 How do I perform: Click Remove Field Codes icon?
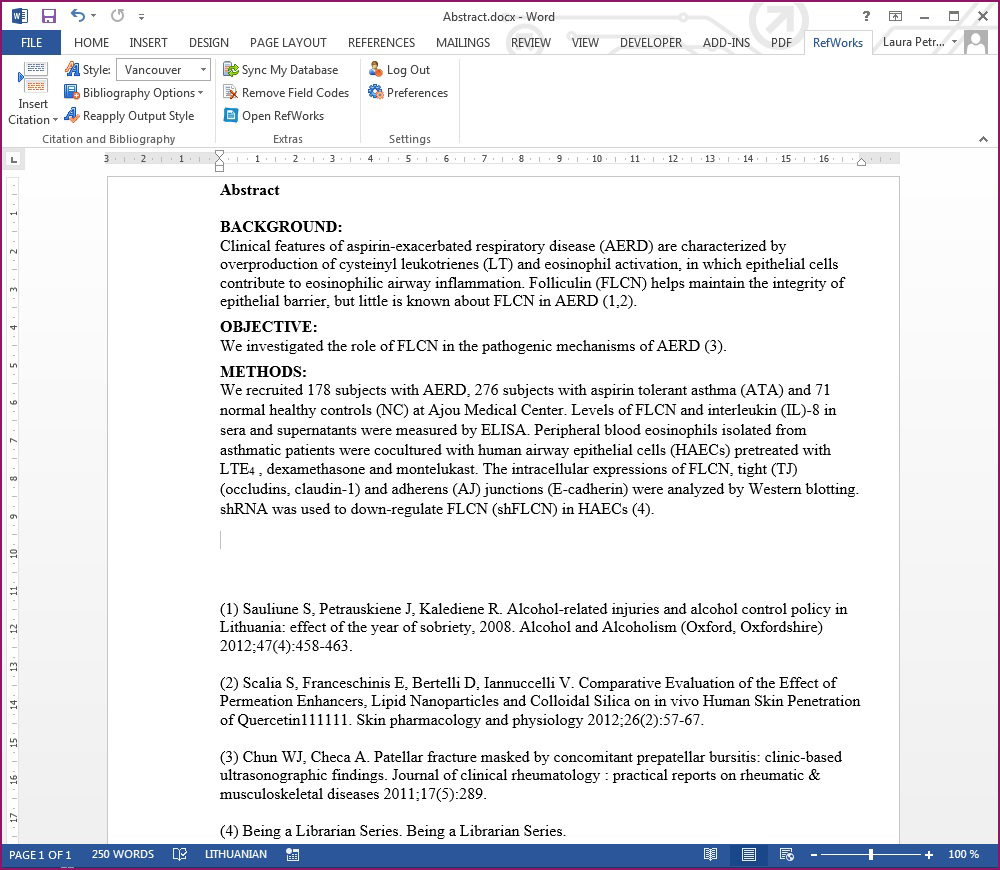coord(231,93)
